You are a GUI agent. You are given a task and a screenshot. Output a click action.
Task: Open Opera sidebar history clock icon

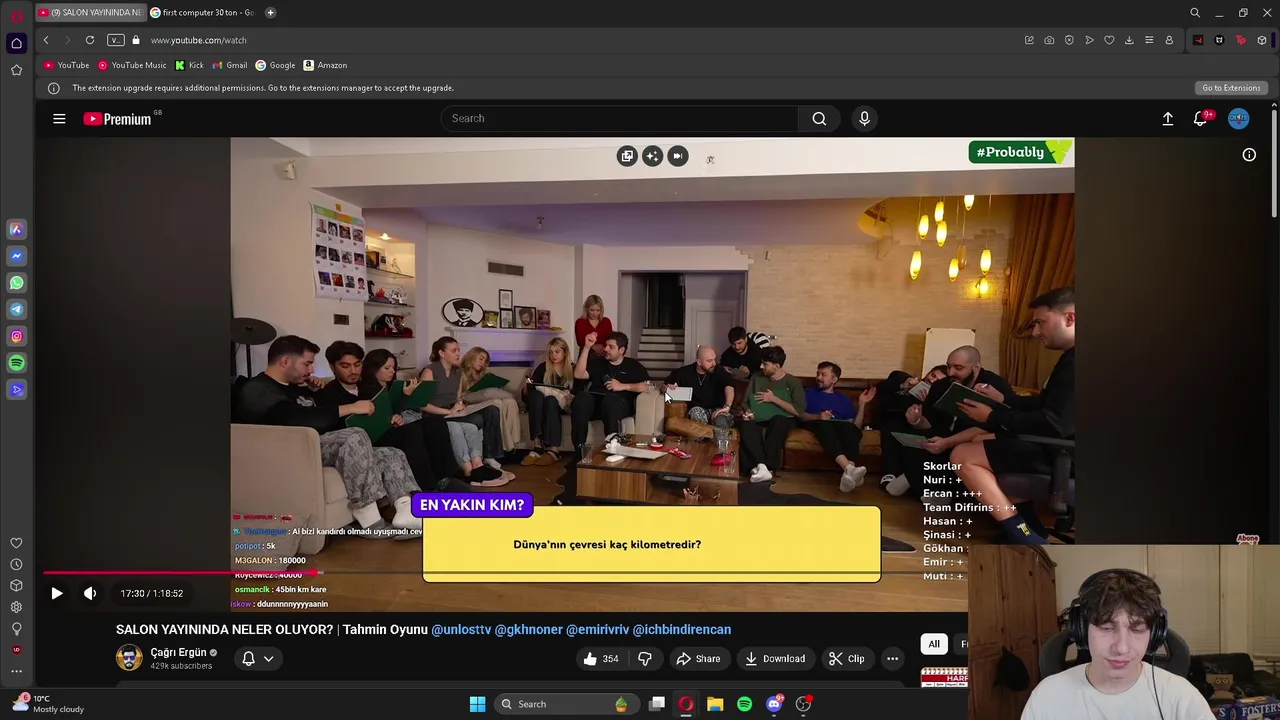[x=16, y=564]
